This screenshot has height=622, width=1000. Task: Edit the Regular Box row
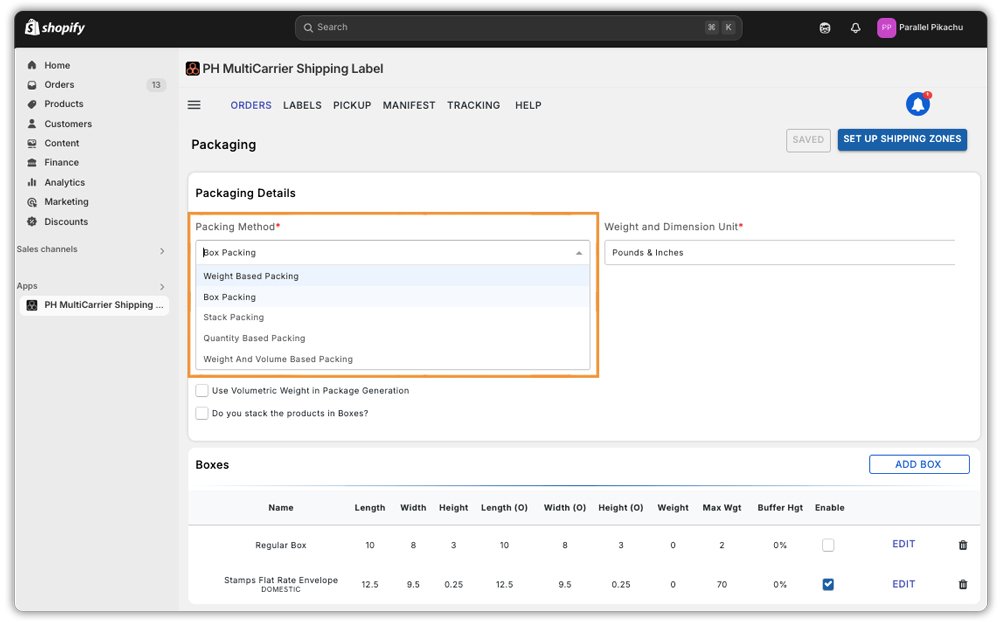click(904, 544)
